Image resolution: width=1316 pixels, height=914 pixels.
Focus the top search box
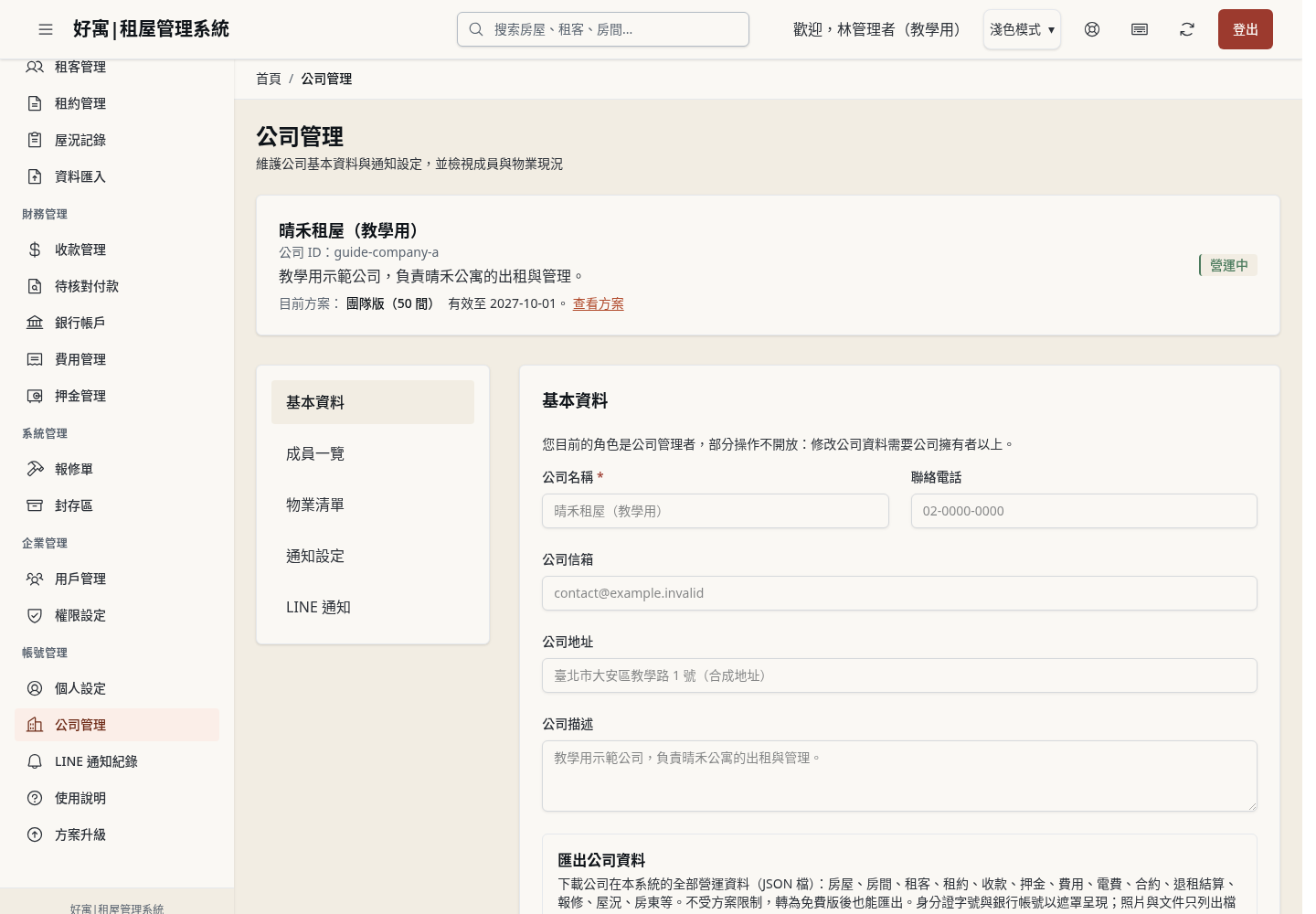coord(603,29)
